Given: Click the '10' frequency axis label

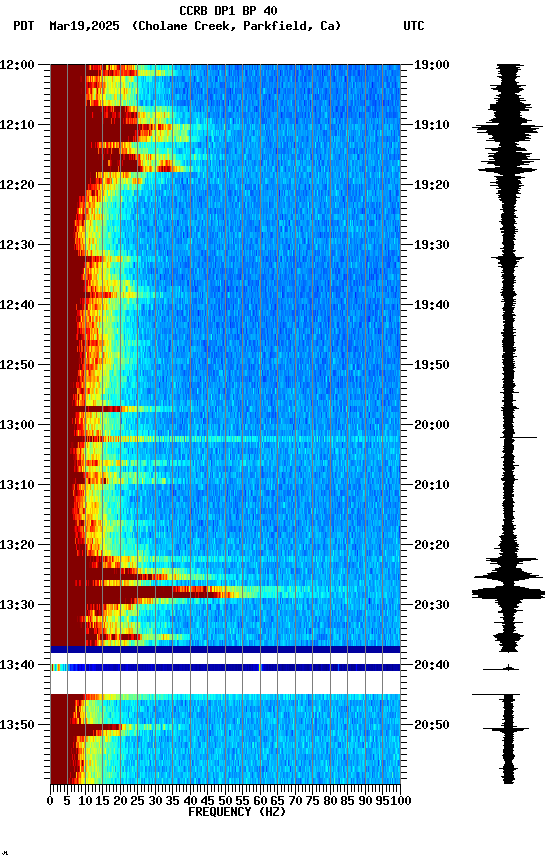Looking at the screenshot, I should [x=85, y=801].
